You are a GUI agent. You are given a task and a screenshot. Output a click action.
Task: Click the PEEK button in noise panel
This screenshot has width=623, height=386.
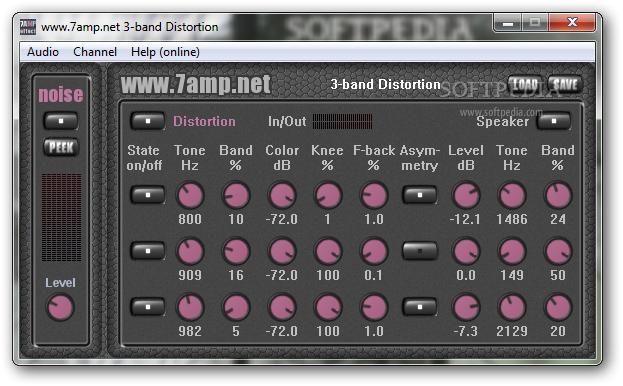[61, 147]
